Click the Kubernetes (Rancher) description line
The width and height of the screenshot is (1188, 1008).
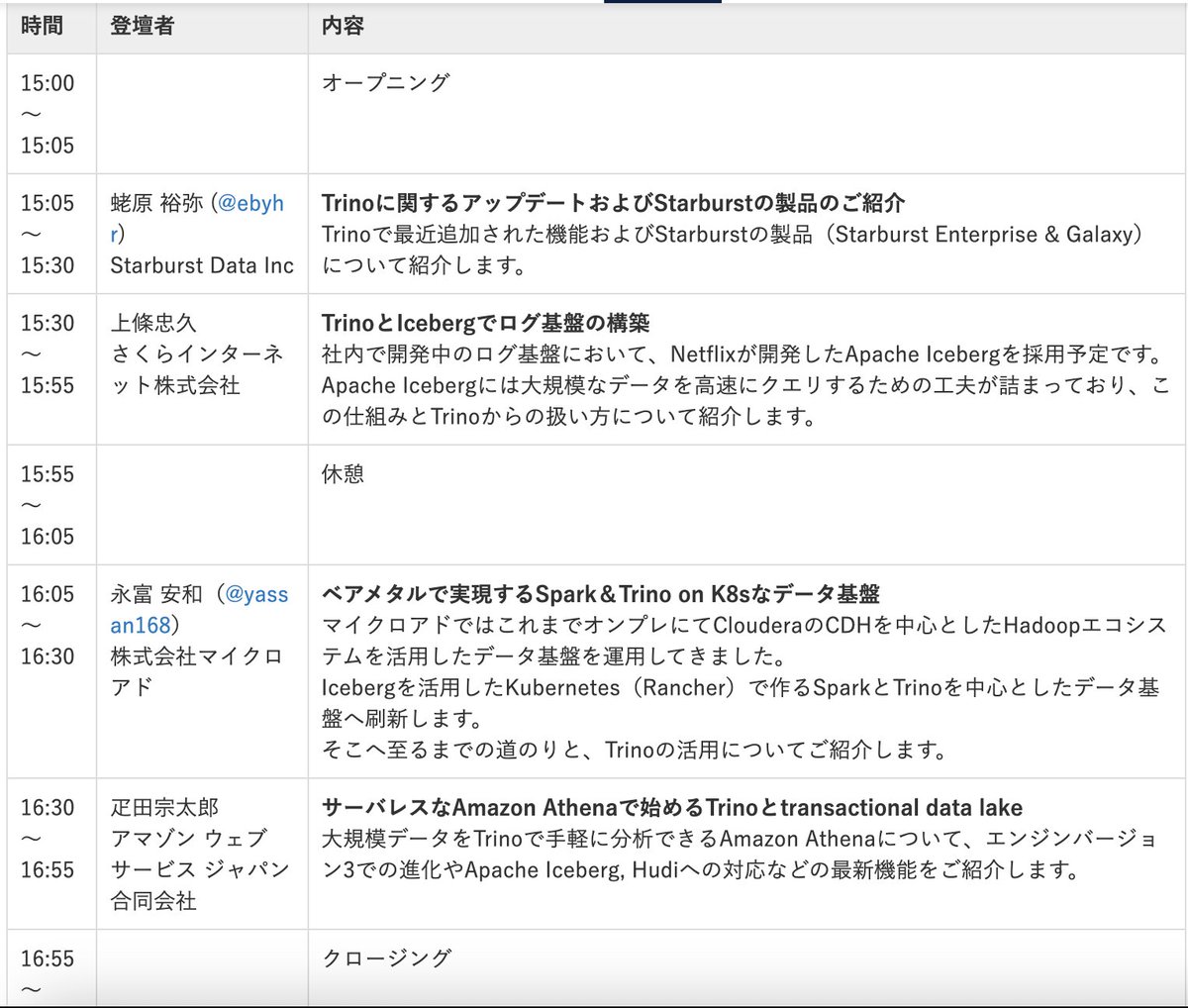(x=740, y=702)
